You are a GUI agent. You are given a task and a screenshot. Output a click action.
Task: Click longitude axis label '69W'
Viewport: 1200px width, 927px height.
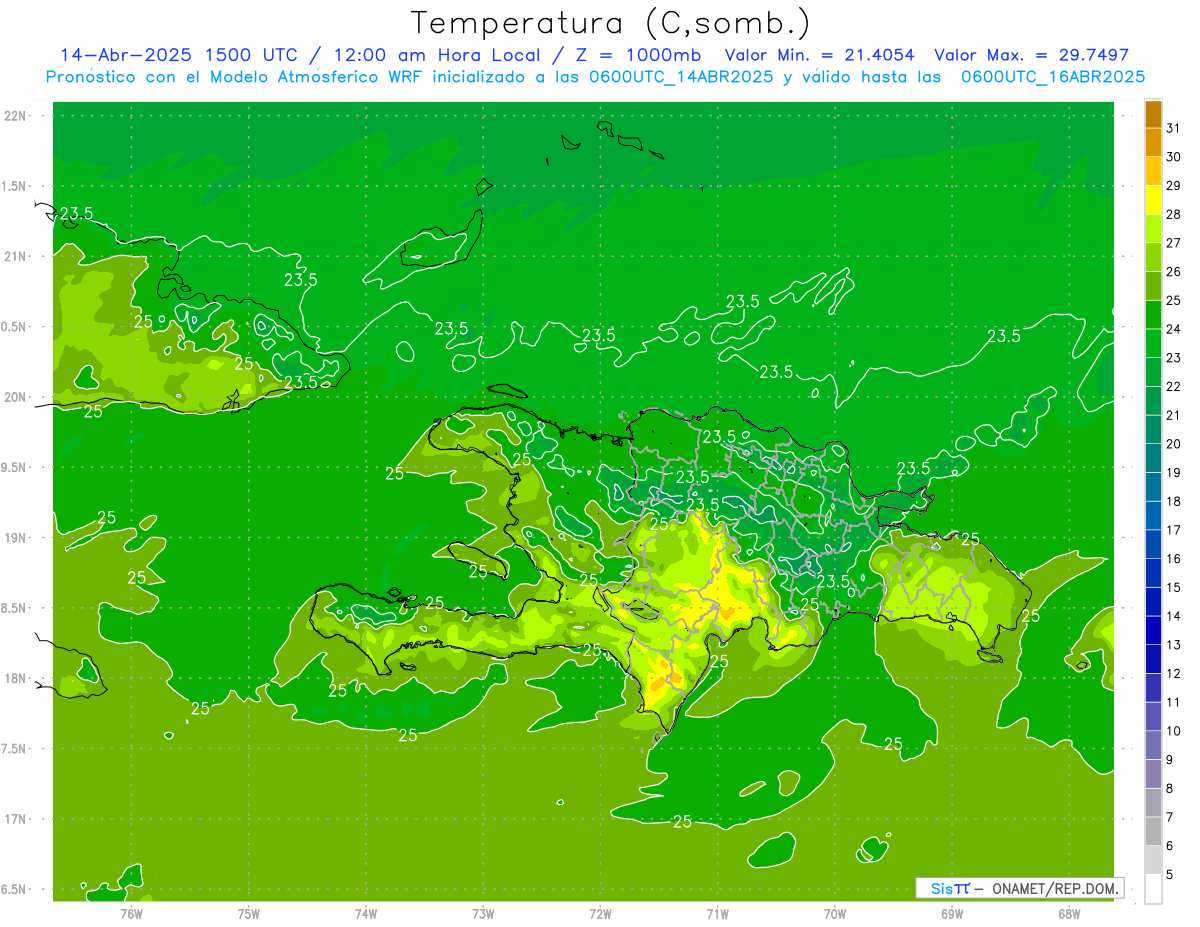pyautogui.click(x=952, y=913)
